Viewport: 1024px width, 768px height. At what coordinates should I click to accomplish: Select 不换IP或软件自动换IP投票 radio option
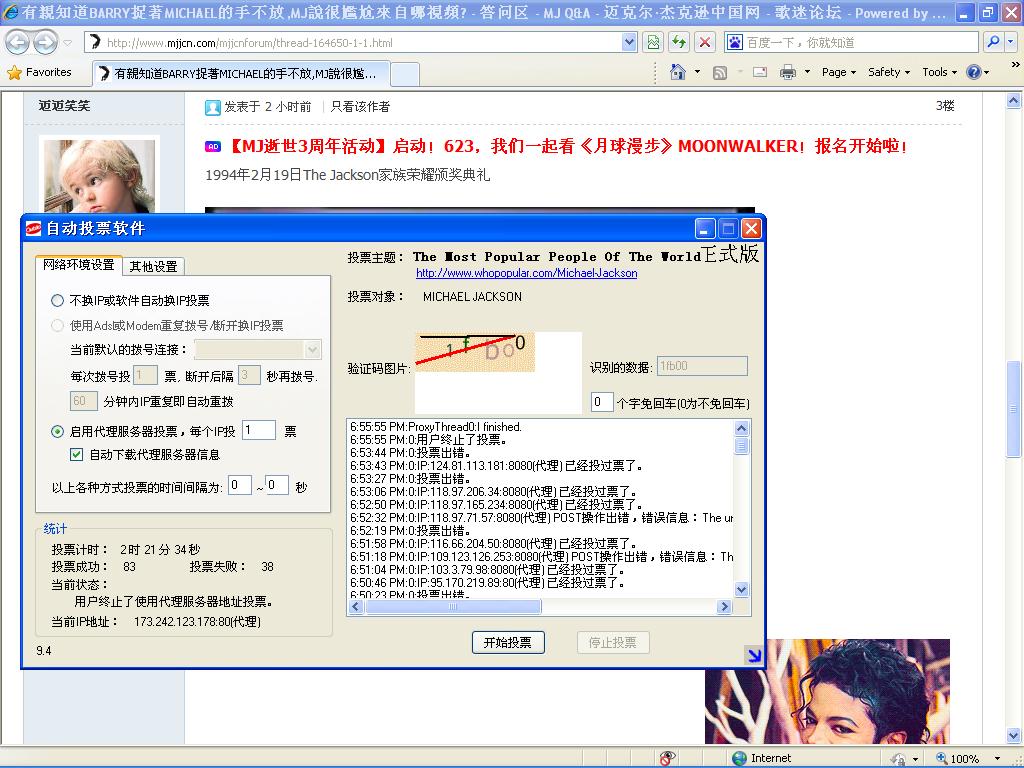(57, 300)
